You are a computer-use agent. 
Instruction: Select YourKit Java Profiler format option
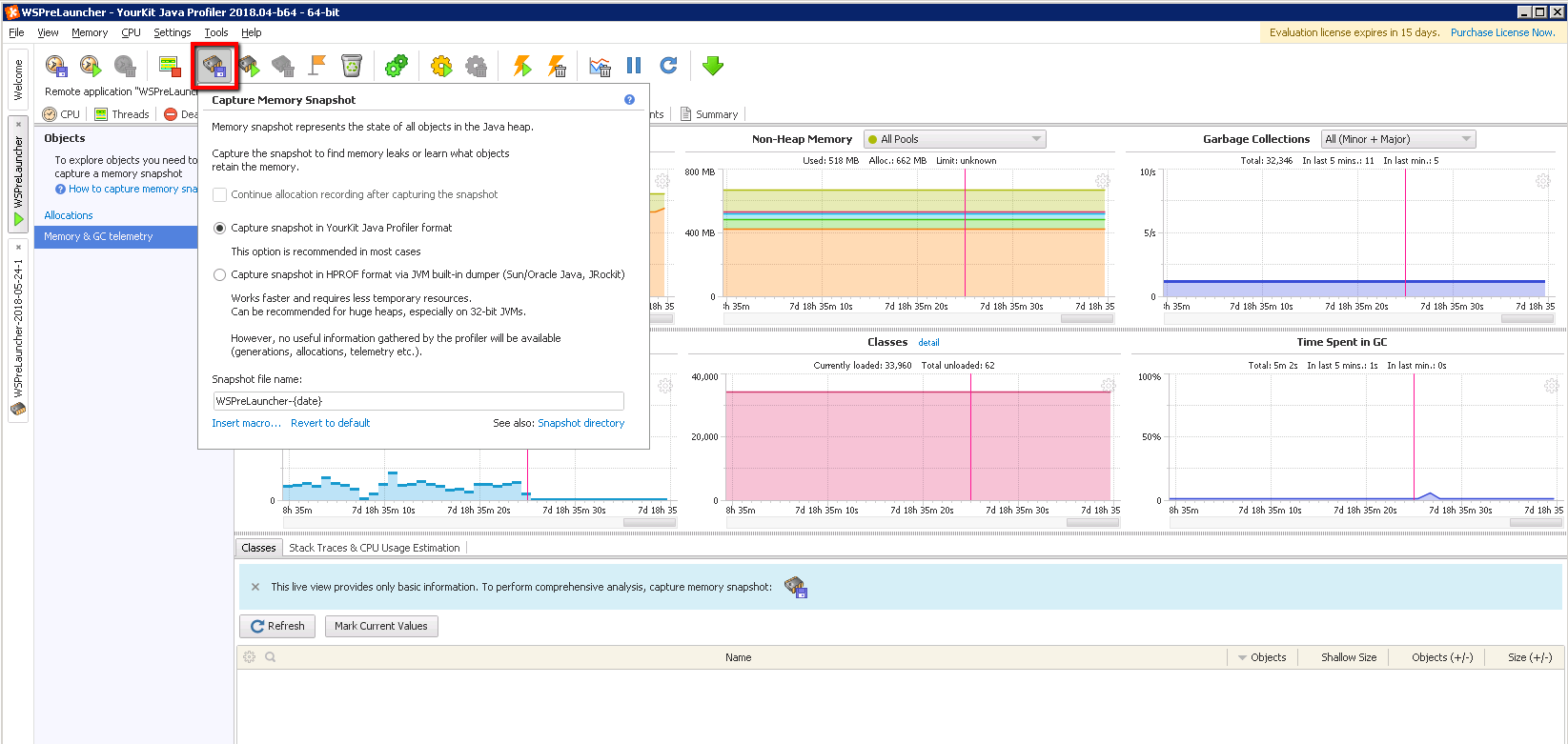[x=220, y=229]
